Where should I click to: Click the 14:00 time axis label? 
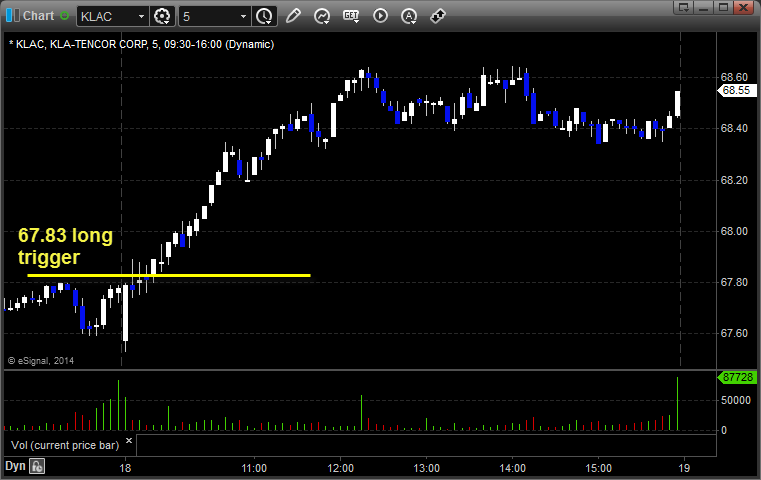tap(513, 468)
